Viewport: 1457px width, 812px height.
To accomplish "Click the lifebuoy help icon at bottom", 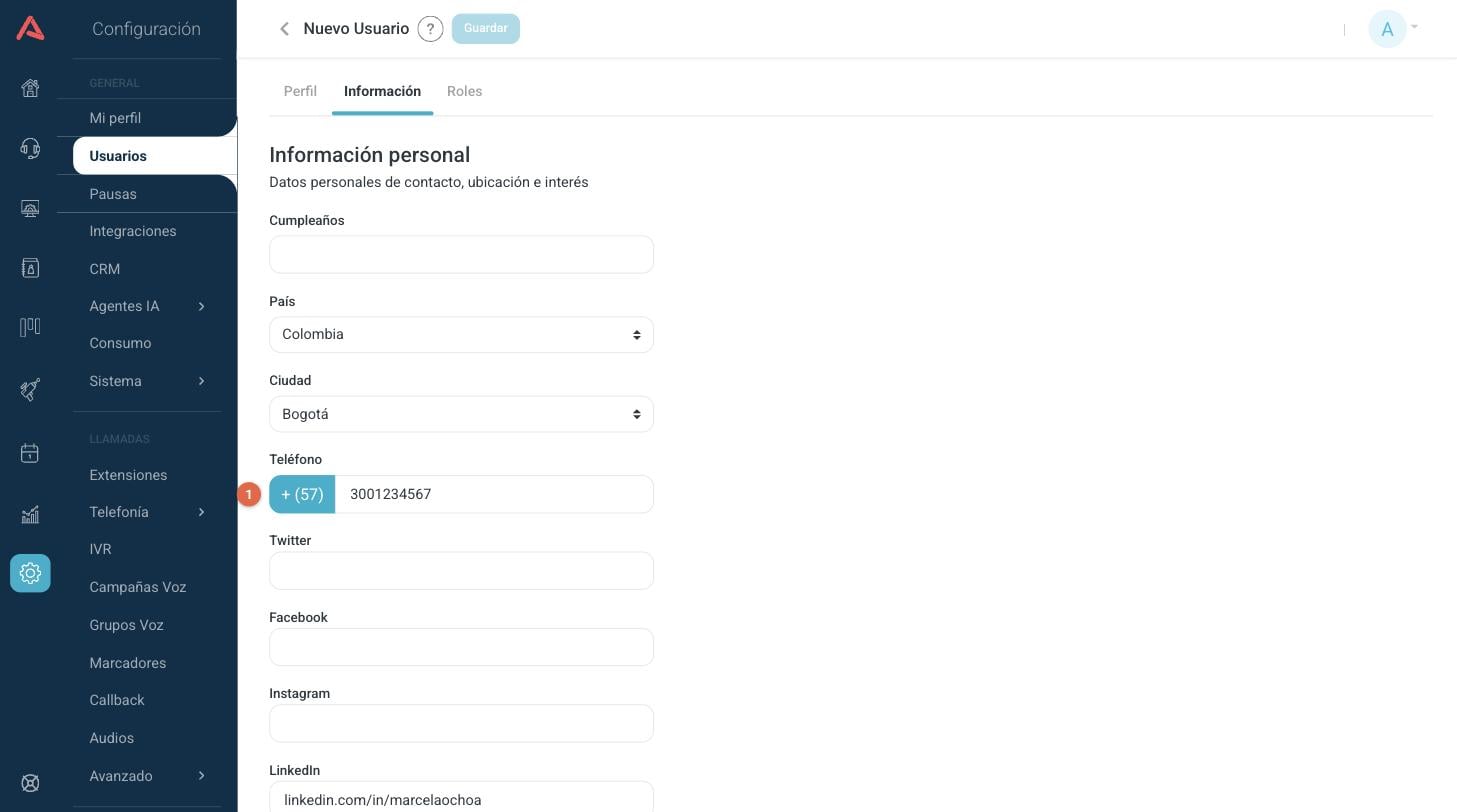I will pos(30,783).
